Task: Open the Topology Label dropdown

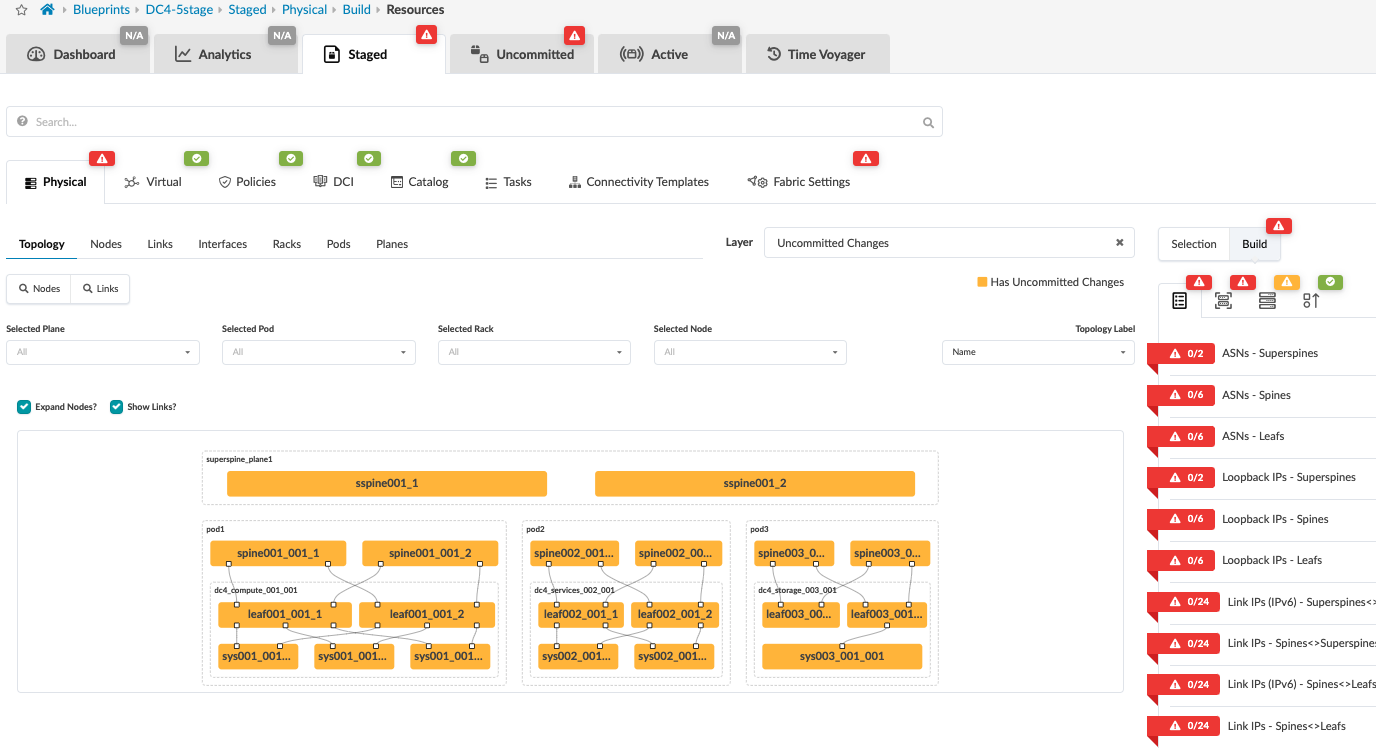Action: click(1038, 352)
